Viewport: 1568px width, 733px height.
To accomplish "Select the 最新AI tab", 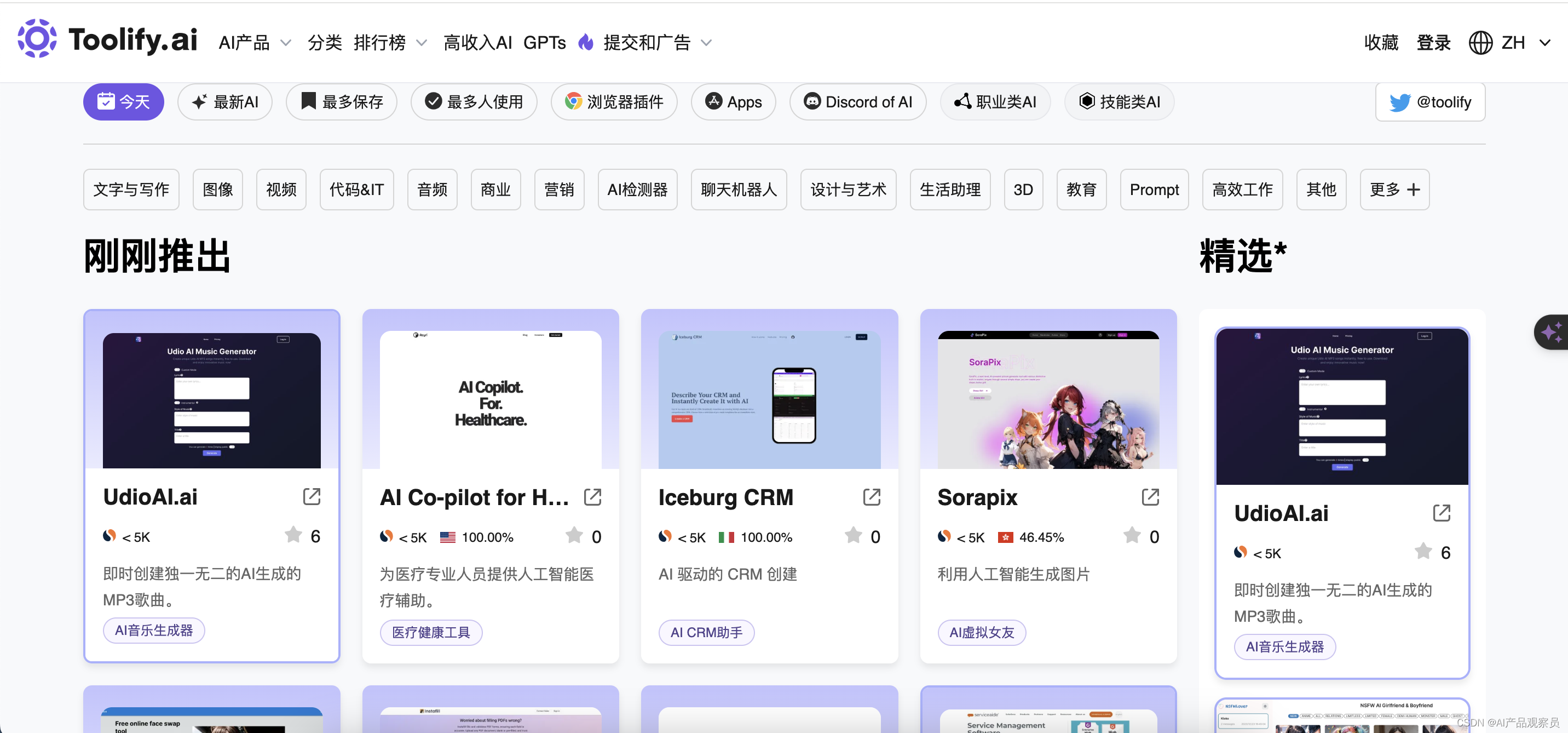I will pyautogui.click(x=224, y=102).
